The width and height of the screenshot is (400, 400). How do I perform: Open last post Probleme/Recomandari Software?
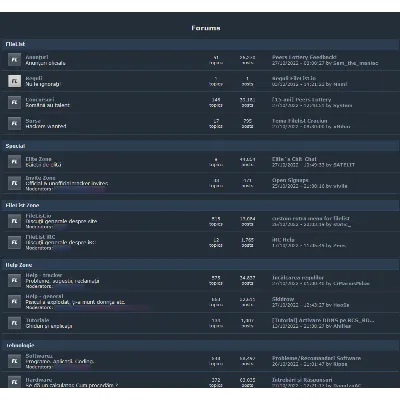click(x=316, y=358)
